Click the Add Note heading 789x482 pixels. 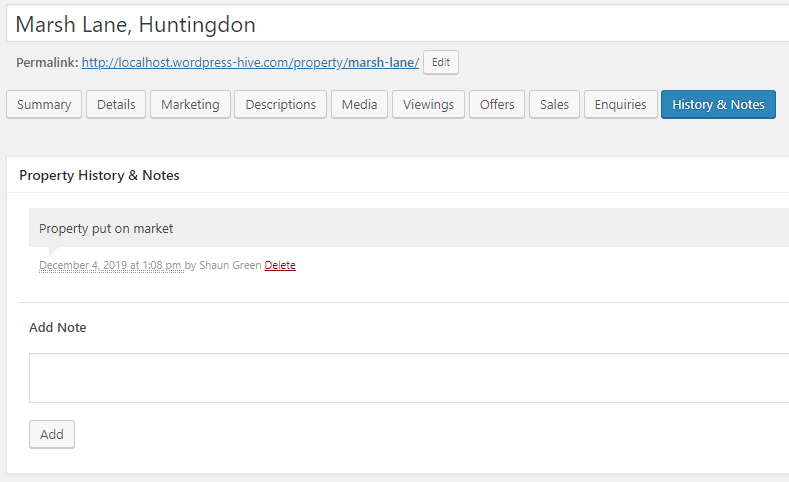tap(57, 328)
